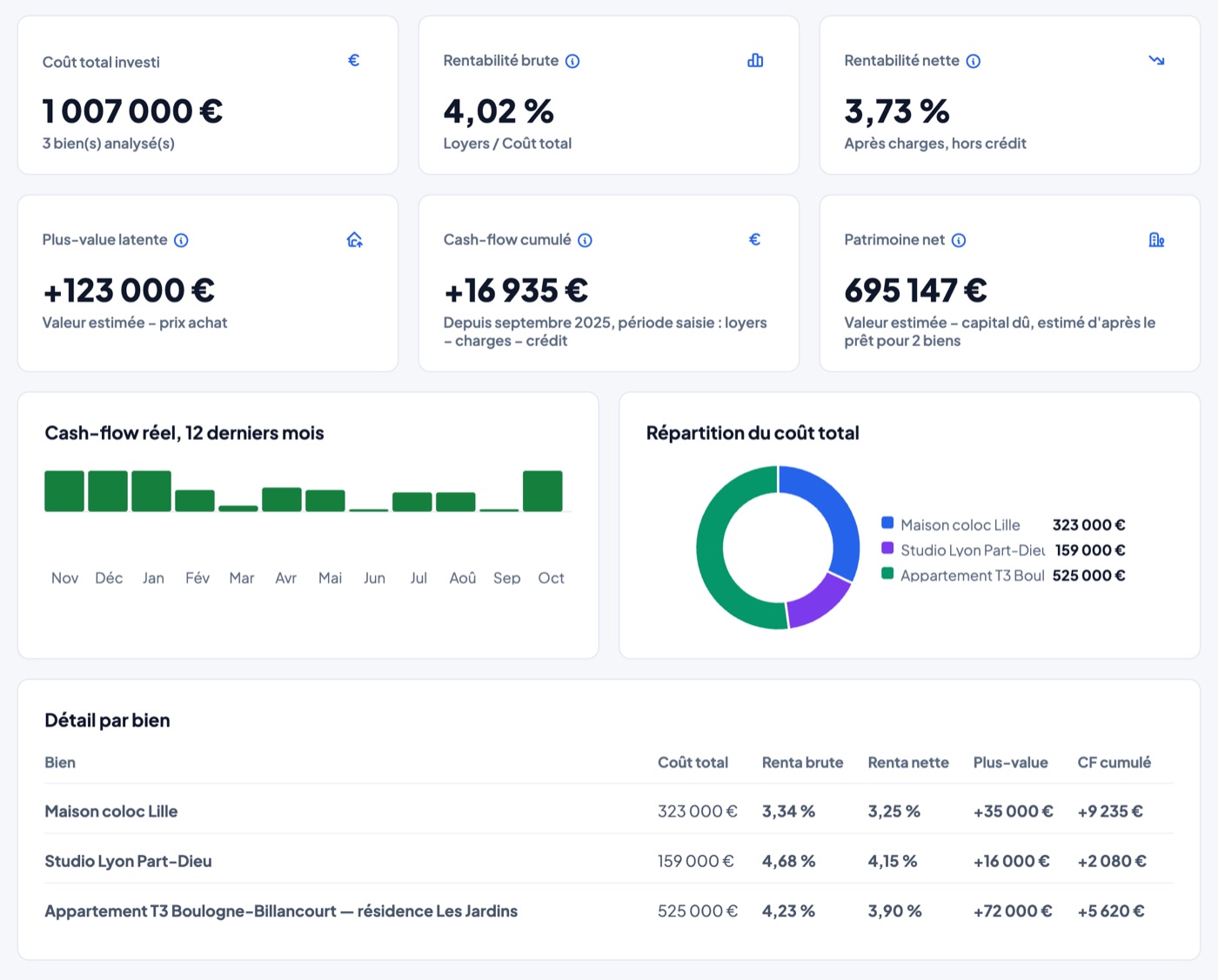The image size is (1218, 980).
Task: Select the Plus-value column header
Action: [1011, 763]
